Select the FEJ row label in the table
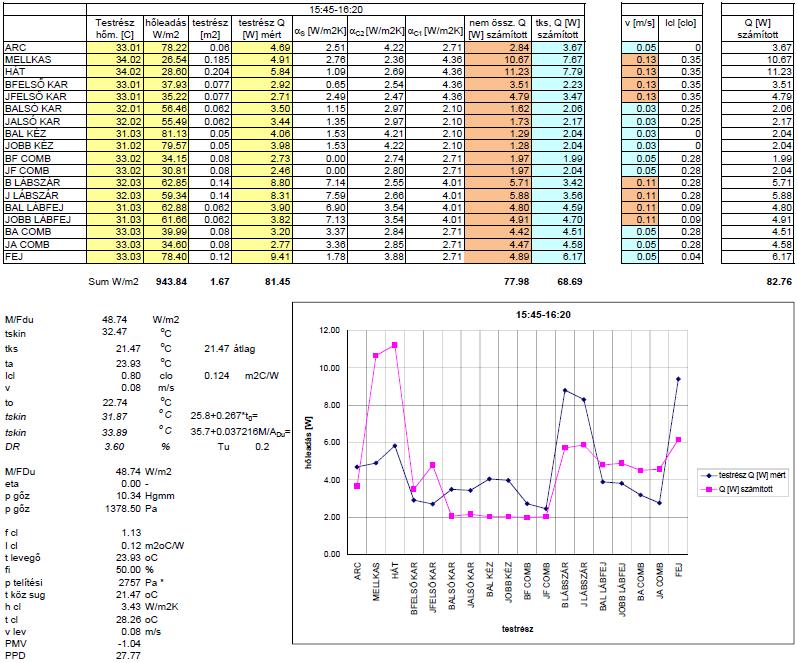Image resolution: width=797 pixels, height=663 pixels. (14, 257)
